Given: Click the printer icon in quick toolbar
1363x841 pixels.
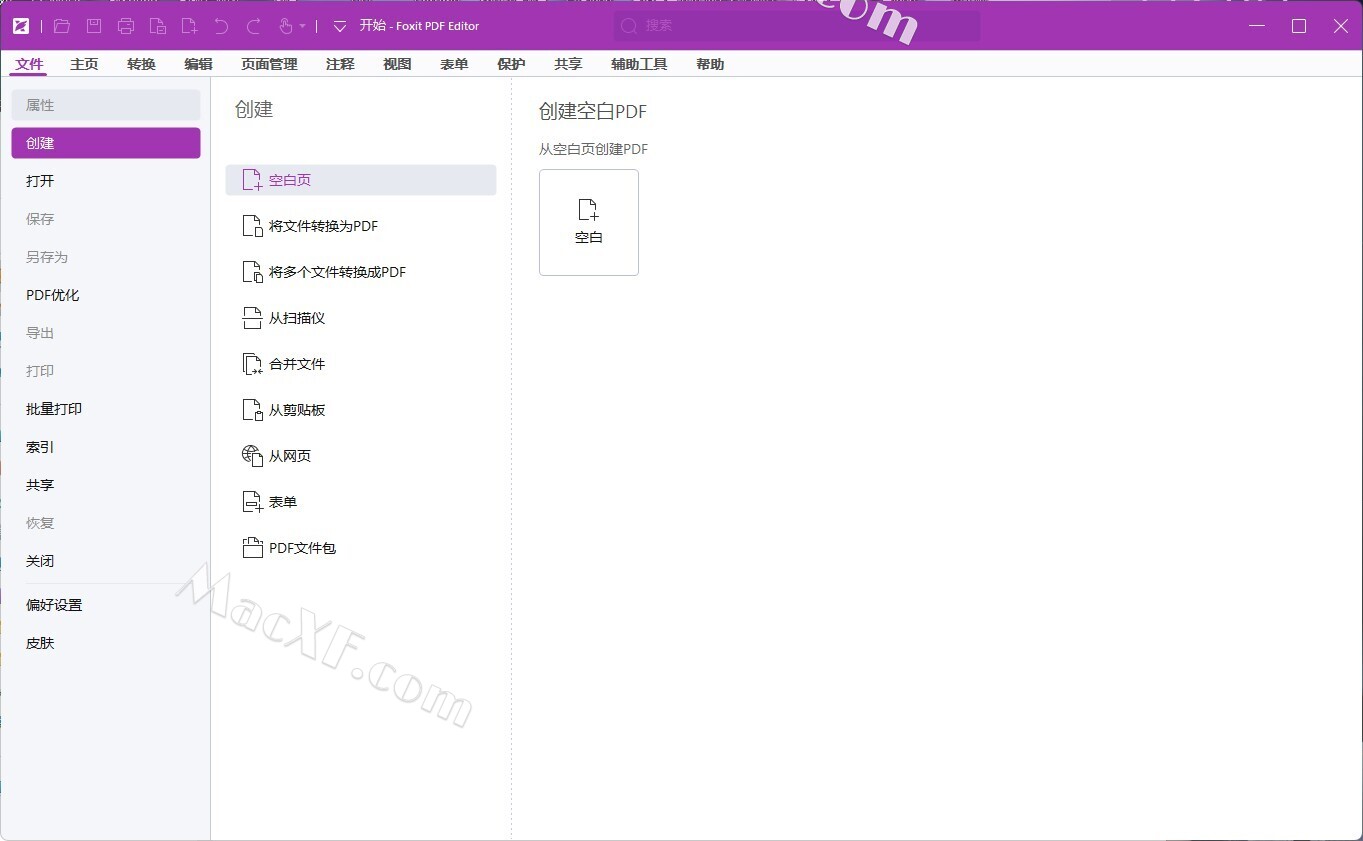Looking at the screenshot, I should point(126,26).
